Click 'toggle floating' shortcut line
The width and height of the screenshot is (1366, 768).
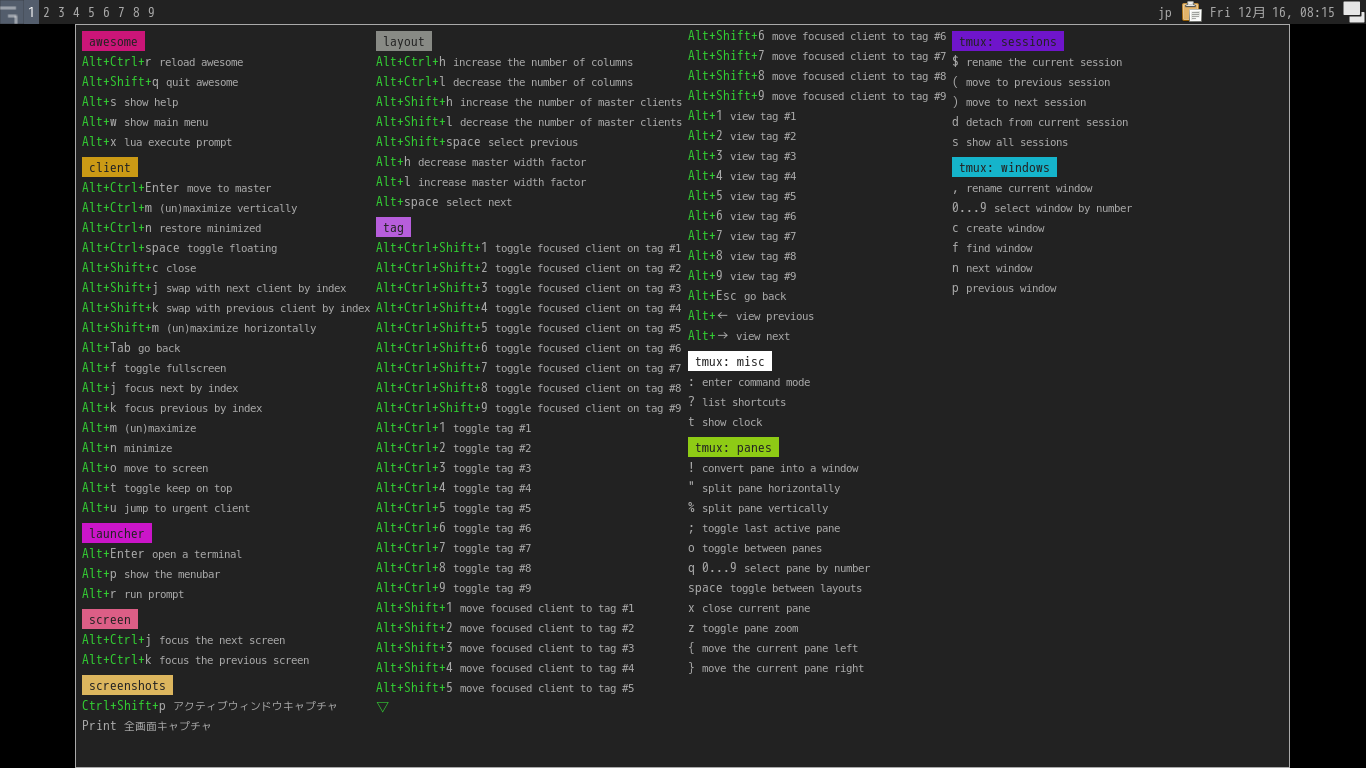[x=180, y=248]
